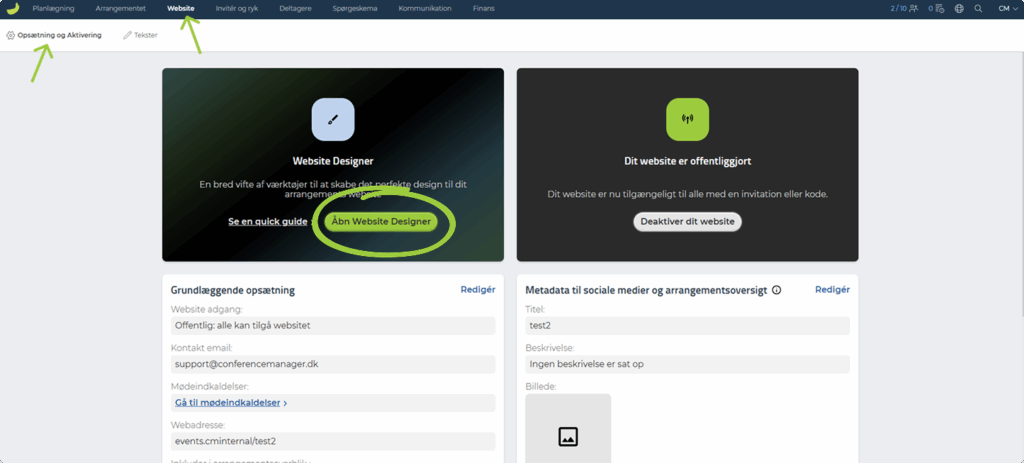The image size is (1024, 463).
Task: Follow the Gå til mødeindkaldelser link
Action: (x=231, y=403)
